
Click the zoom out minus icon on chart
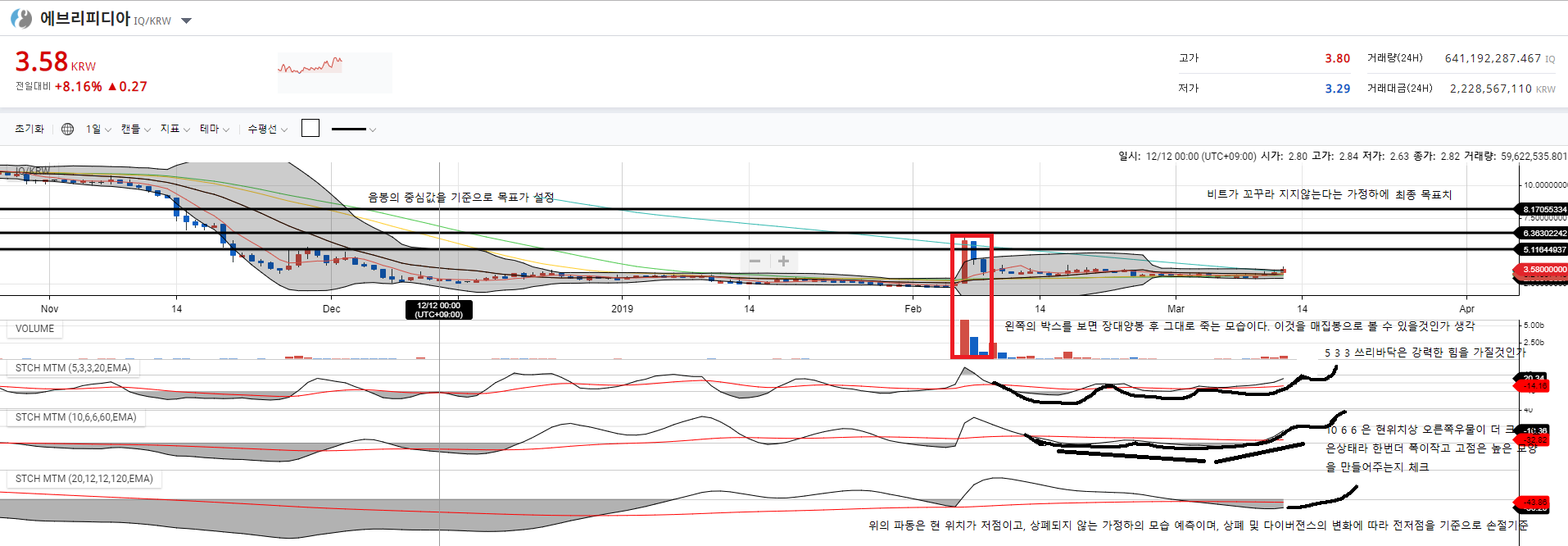(755, 261)
